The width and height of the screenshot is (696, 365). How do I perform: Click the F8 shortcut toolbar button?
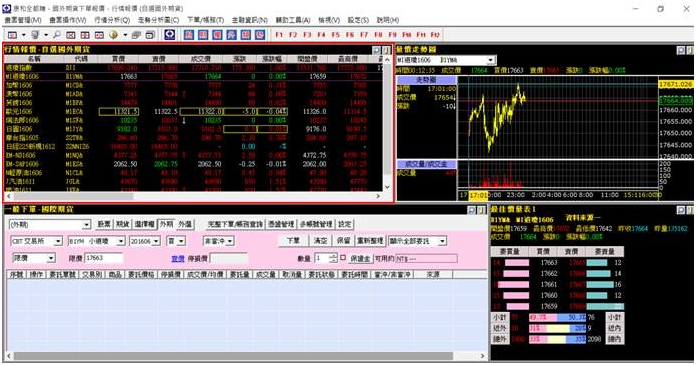378,35
